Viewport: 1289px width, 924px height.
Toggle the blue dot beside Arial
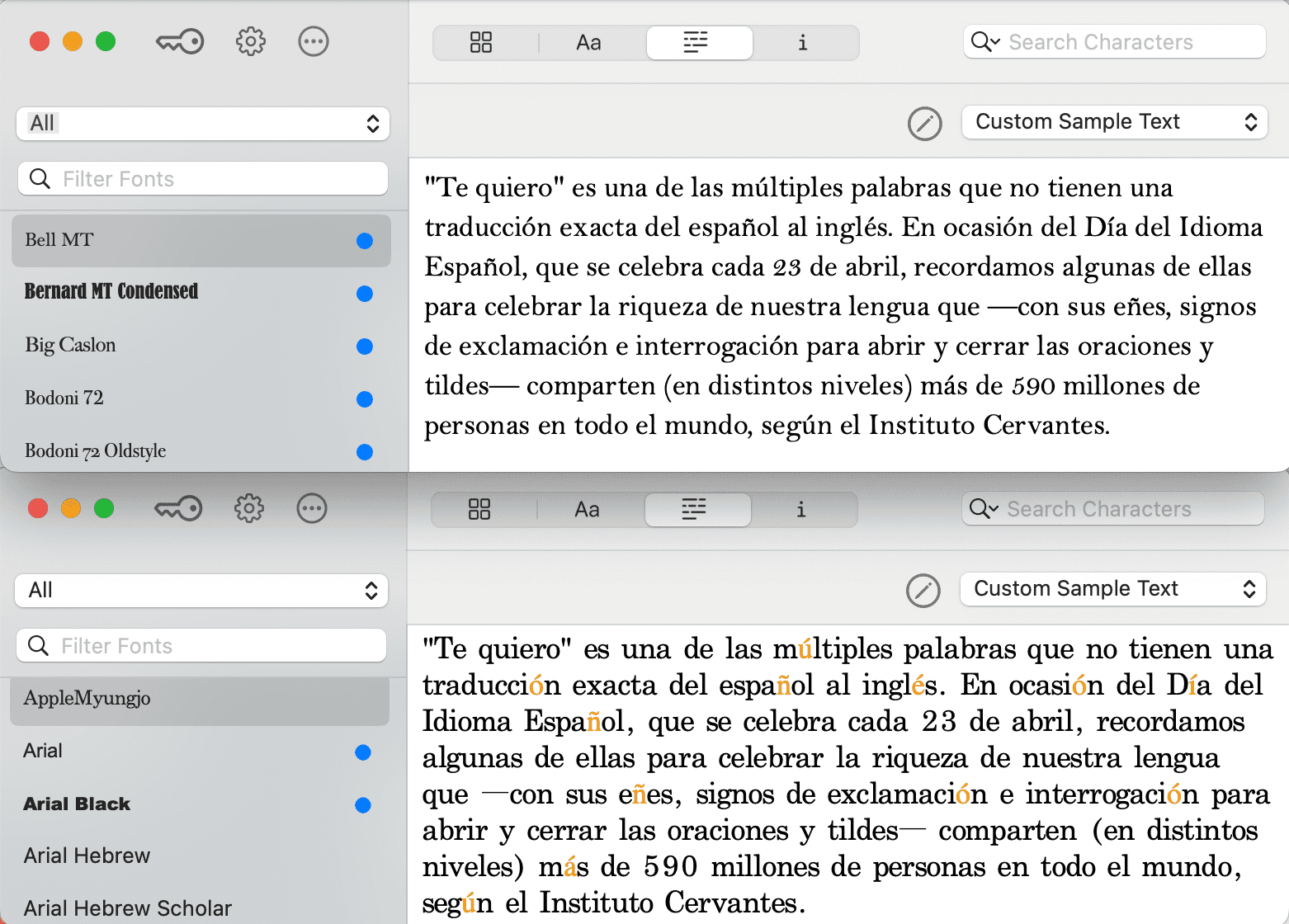[363, 752]
